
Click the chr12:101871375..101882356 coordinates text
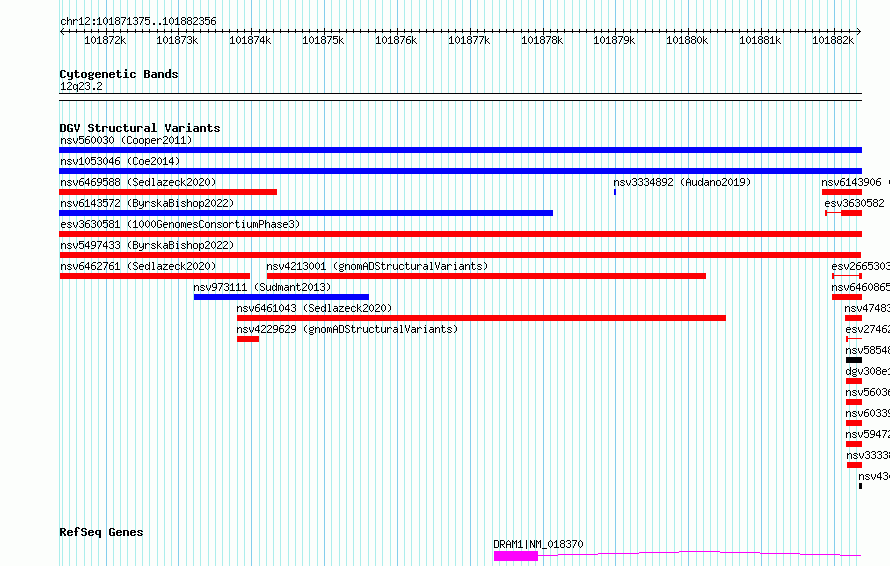click(138, 22)
